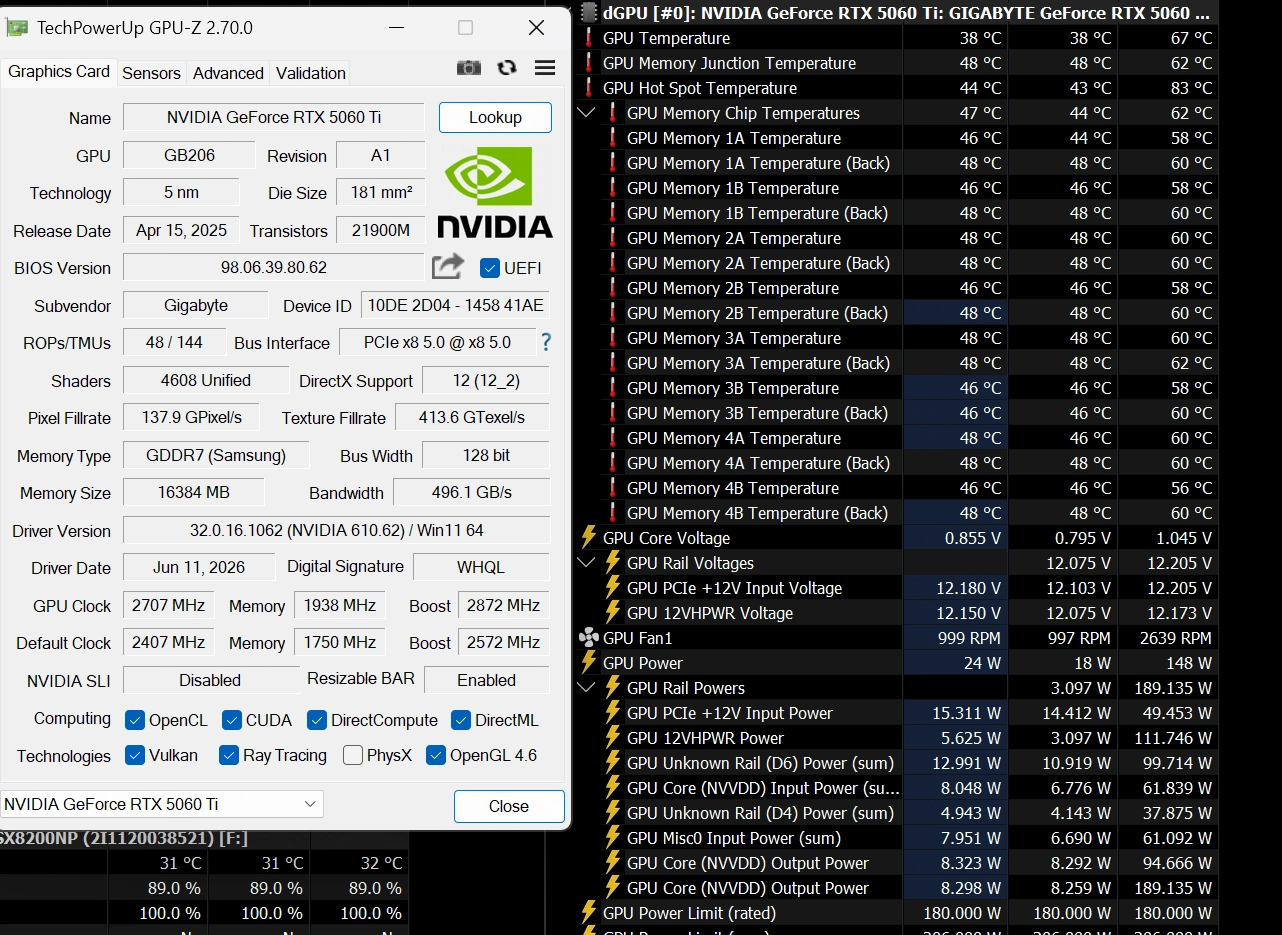Click the GPU Temperature thermometer icon
Viewport: 1282px width, 935px height.
(588, 38)
